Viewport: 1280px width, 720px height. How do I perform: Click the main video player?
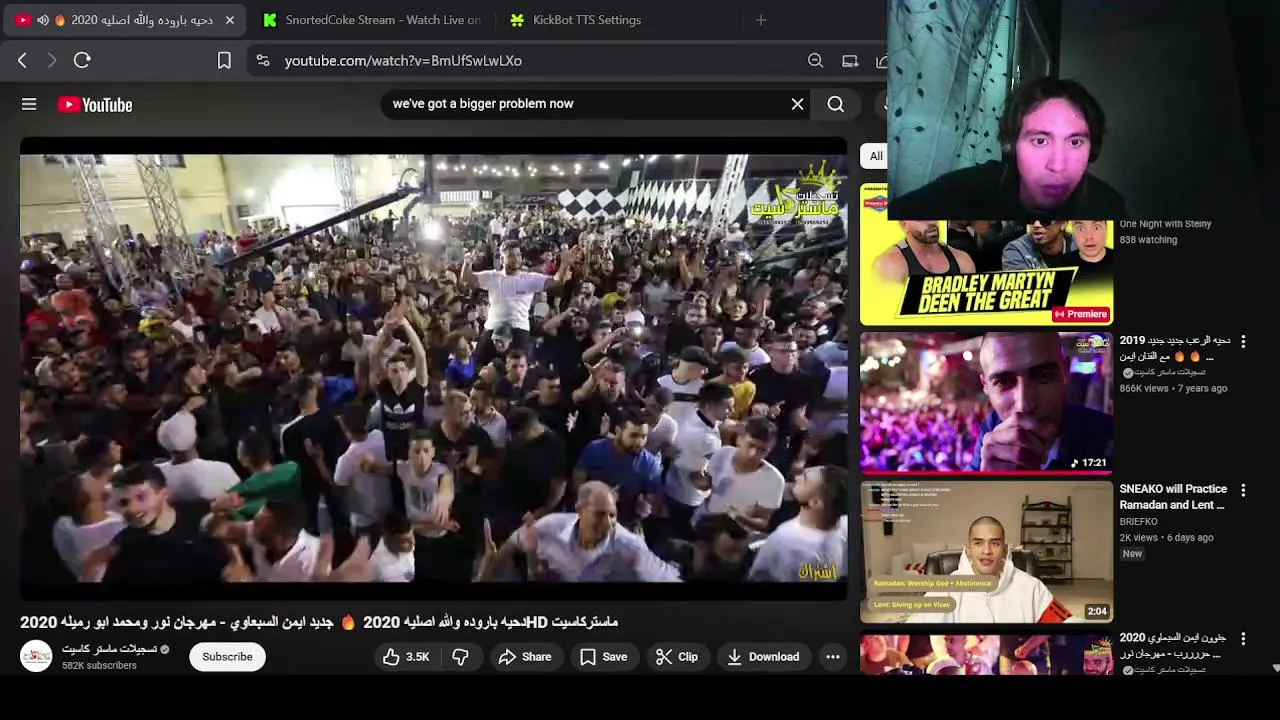coord(433,368)
